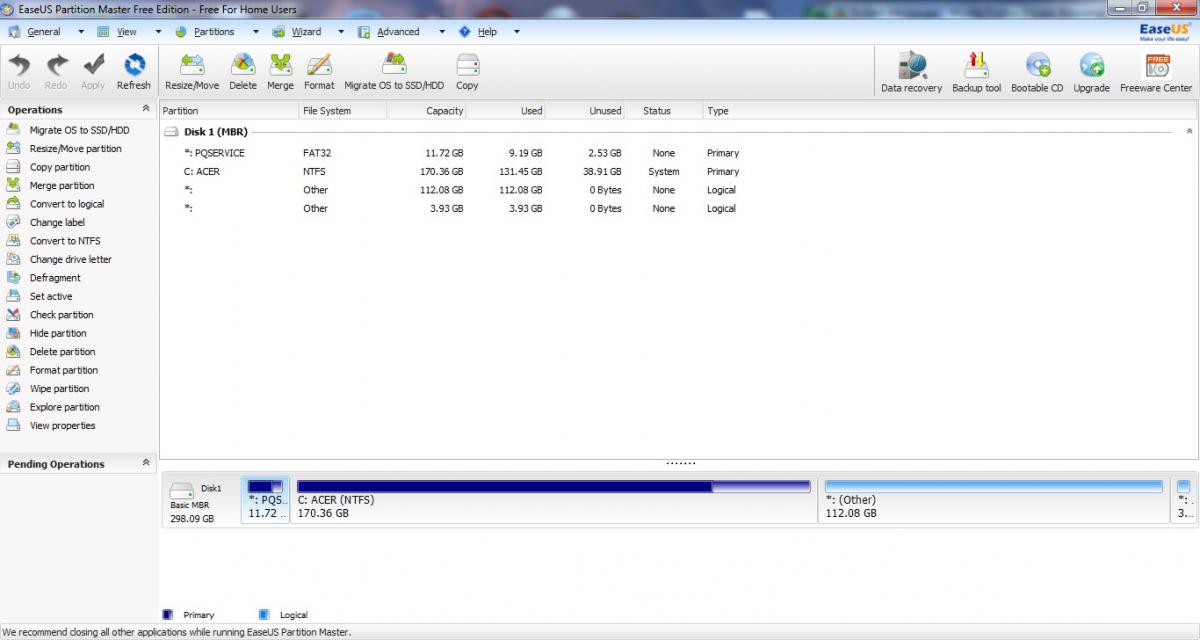Choose the Resize/Move toolbar tool
Image resolution: width=1200 pixels, height=640 pixels.
tap(192, 72)
